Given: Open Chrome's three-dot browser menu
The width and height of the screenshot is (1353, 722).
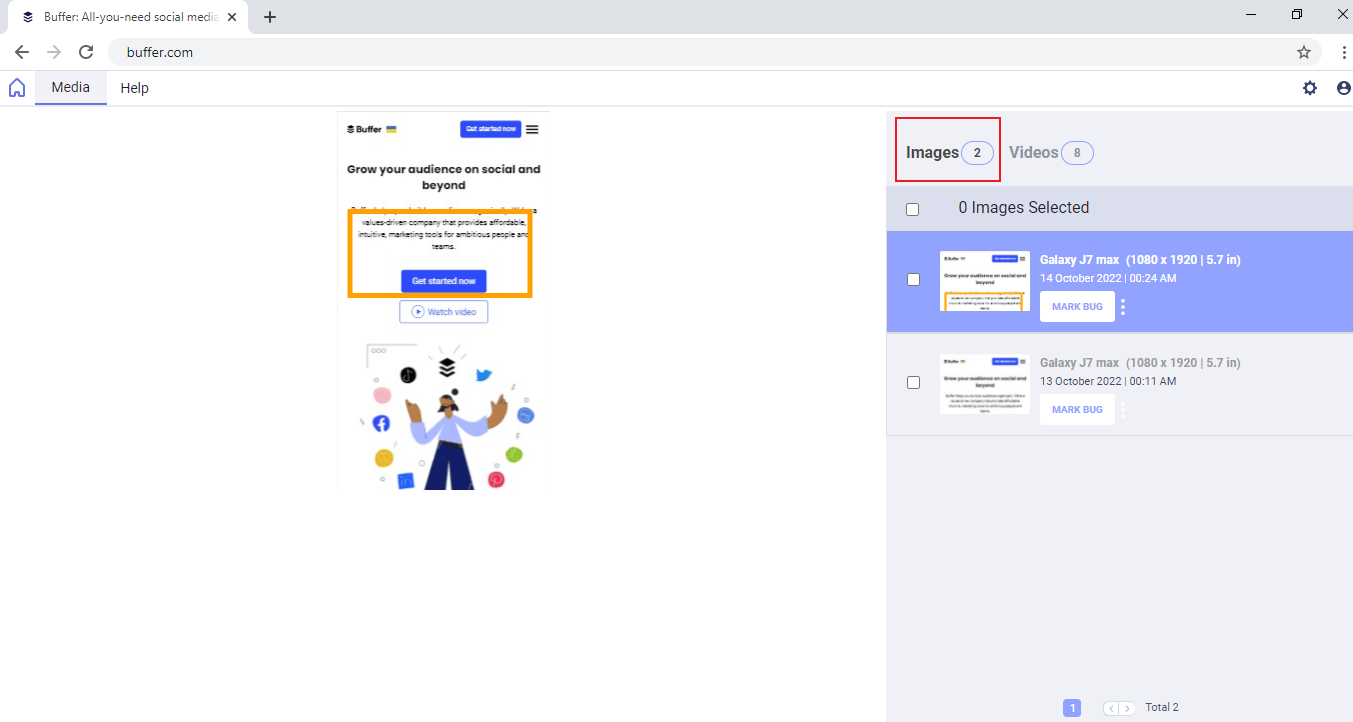Looking at the screenshot, I should coord(1343,51).
